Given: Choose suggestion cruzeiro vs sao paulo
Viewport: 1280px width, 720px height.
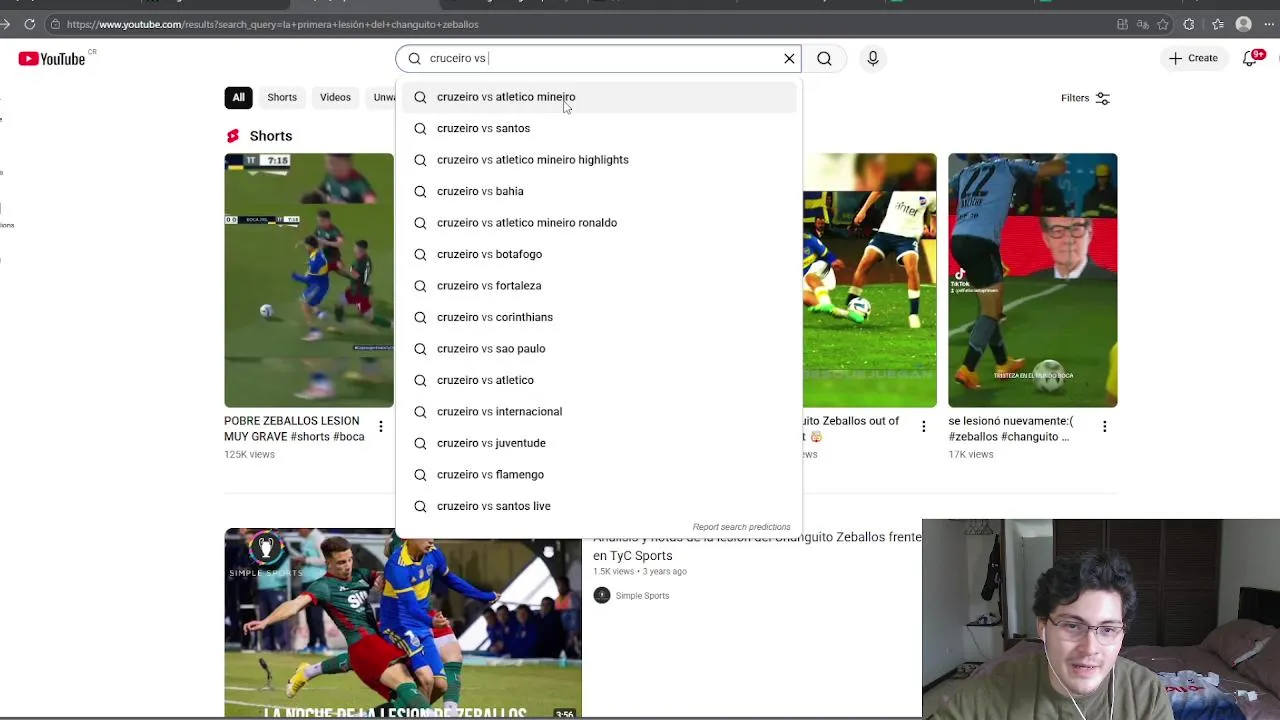Looking at the screenshot, I should tap(599, 349).
